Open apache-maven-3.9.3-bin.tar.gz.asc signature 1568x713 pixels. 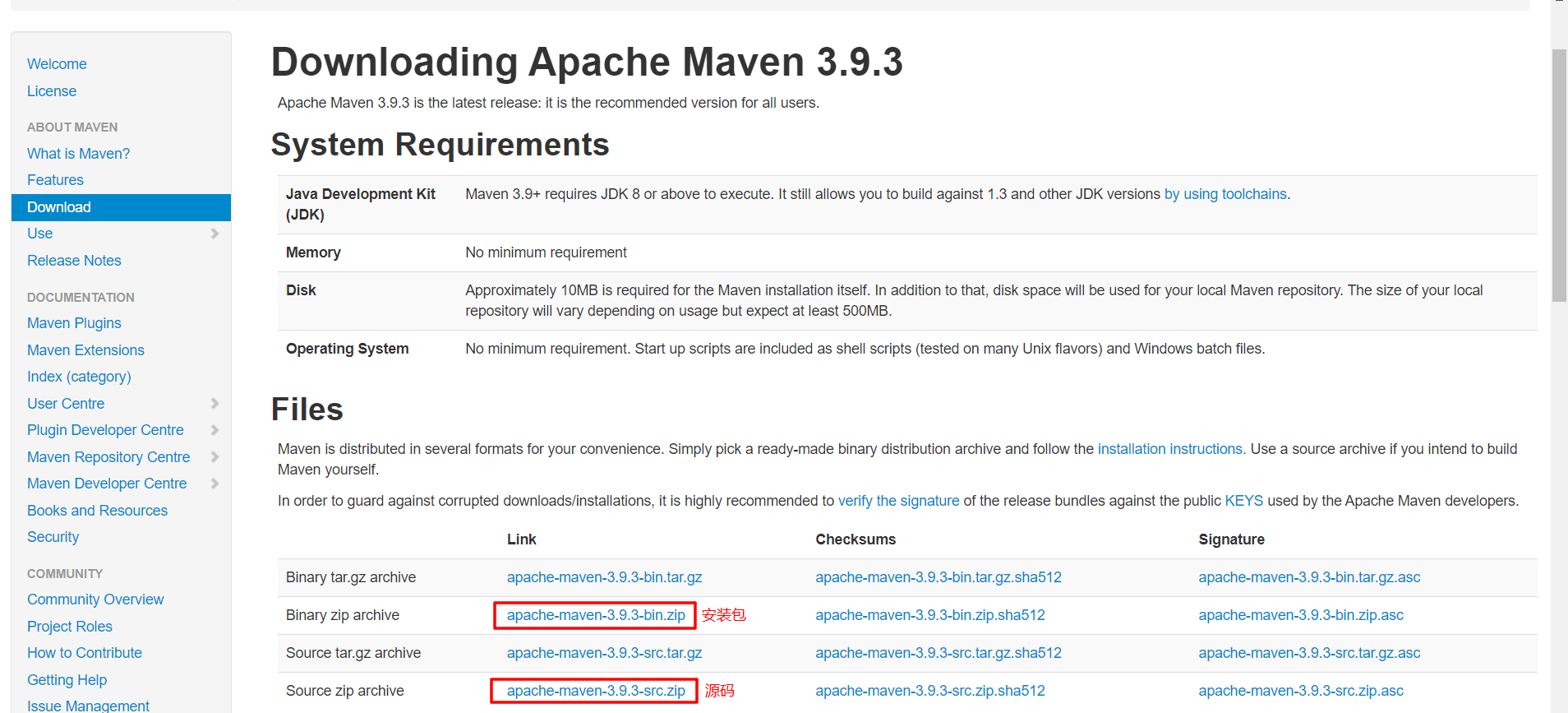[1309, 577]
